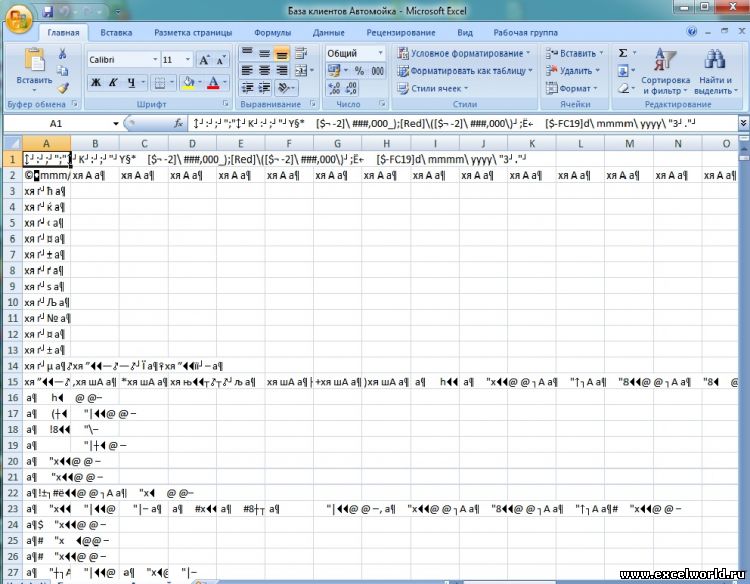Image resolution: width=750 pixels, height=584 pixels.
Task: Apply yellow fill color bucket
Action: point(188,83)
